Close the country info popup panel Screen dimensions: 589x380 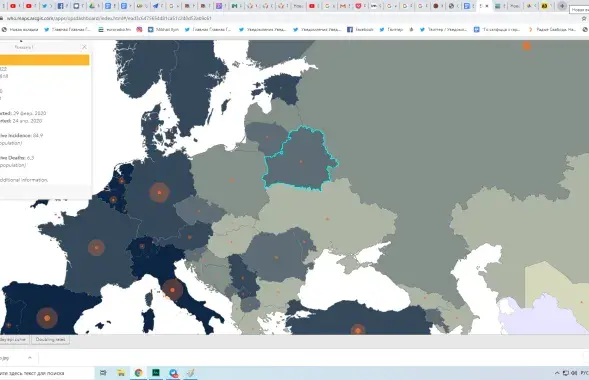(x=84, y=47)
